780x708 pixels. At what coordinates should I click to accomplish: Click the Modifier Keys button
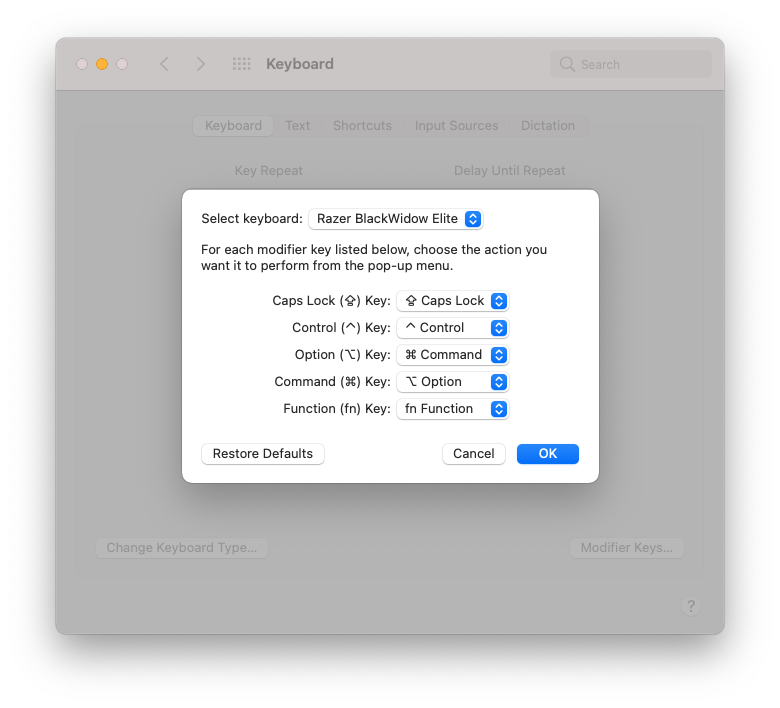[x=627, y=548]
